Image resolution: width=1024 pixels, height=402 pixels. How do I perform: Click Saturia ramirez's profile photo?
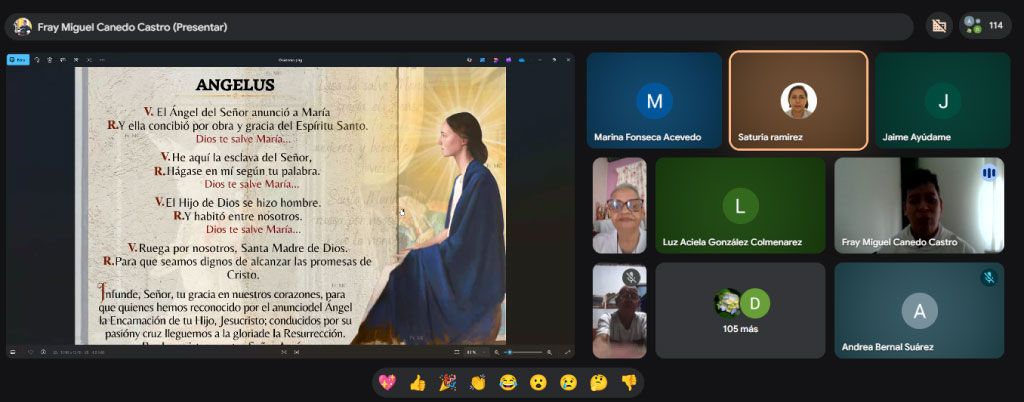[799, 100]
